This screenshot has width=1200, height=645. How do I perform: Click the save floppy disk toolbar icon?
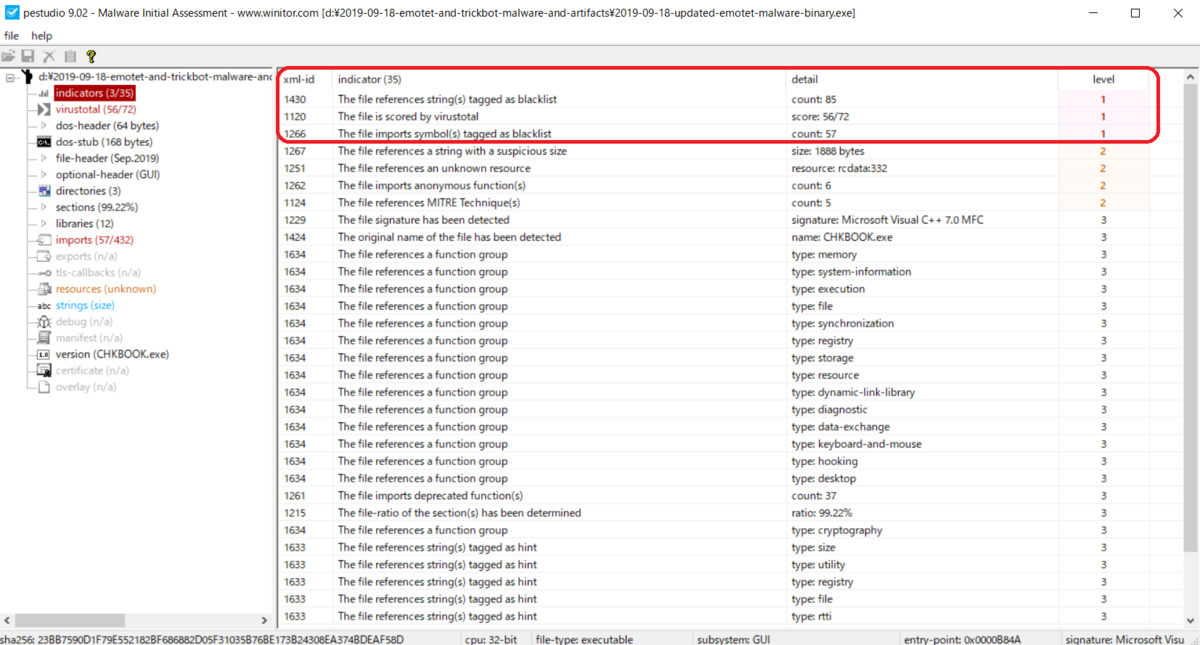tap(28, 57)
